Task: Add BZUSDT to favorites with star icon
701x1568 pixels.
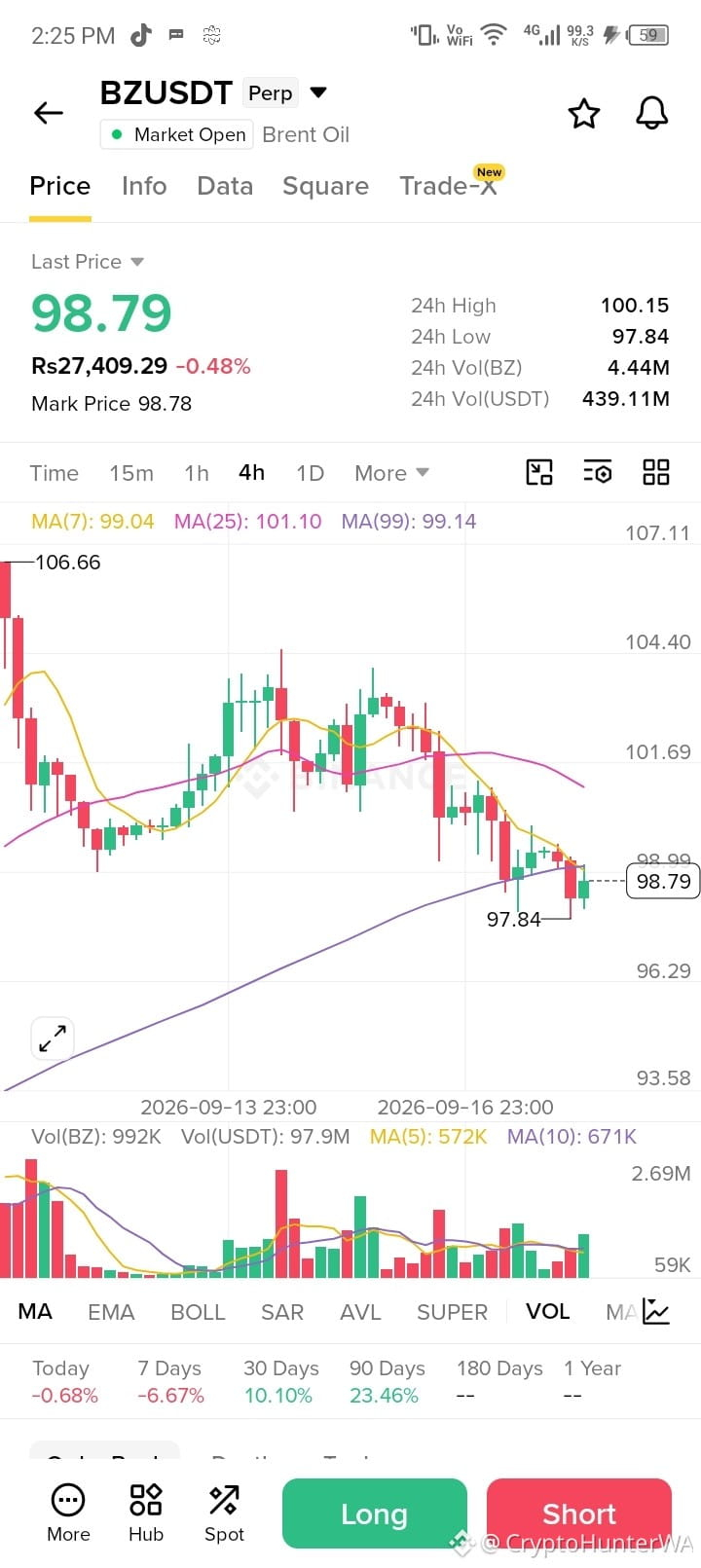Action: 584,113
